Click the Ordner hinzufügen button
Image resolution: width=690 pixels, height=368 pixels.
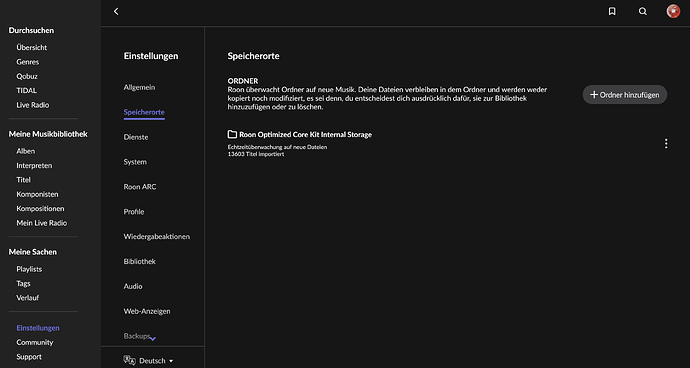point(624,95)
